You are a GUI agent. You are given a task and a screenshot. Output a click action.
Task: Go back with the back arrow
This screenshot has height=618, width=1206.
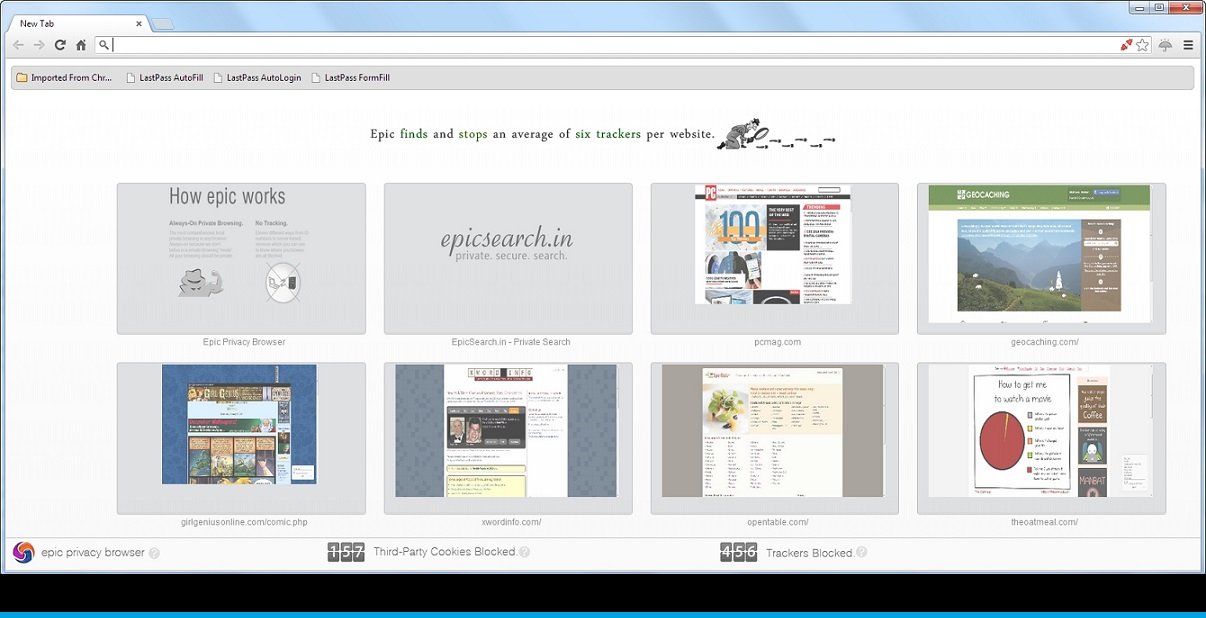[18, 45]
